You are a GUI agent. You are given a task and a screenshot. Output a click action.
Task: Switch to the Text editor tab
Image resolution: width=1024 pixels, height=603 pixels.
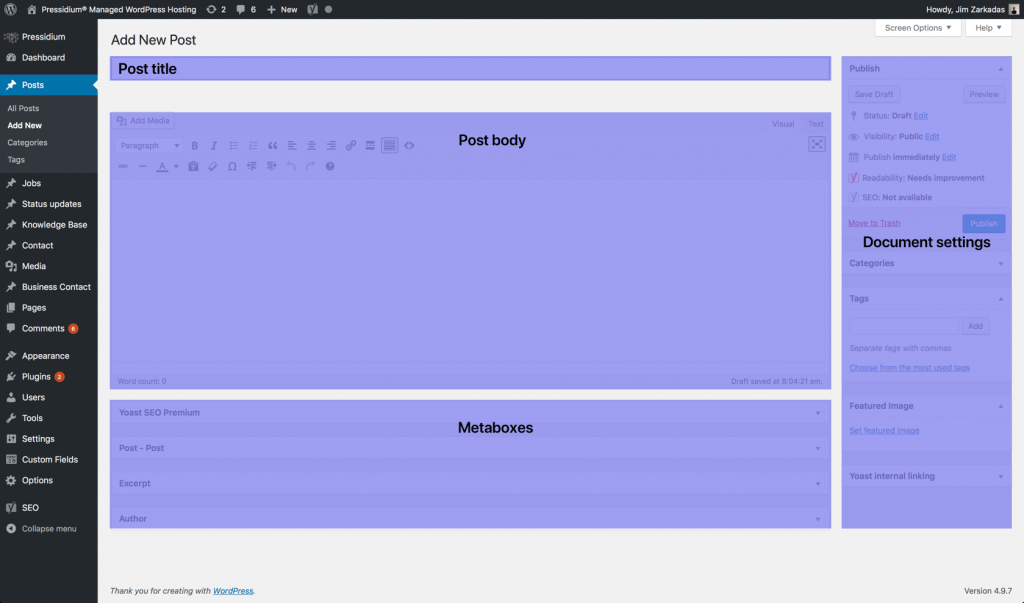tap(816, 124)
